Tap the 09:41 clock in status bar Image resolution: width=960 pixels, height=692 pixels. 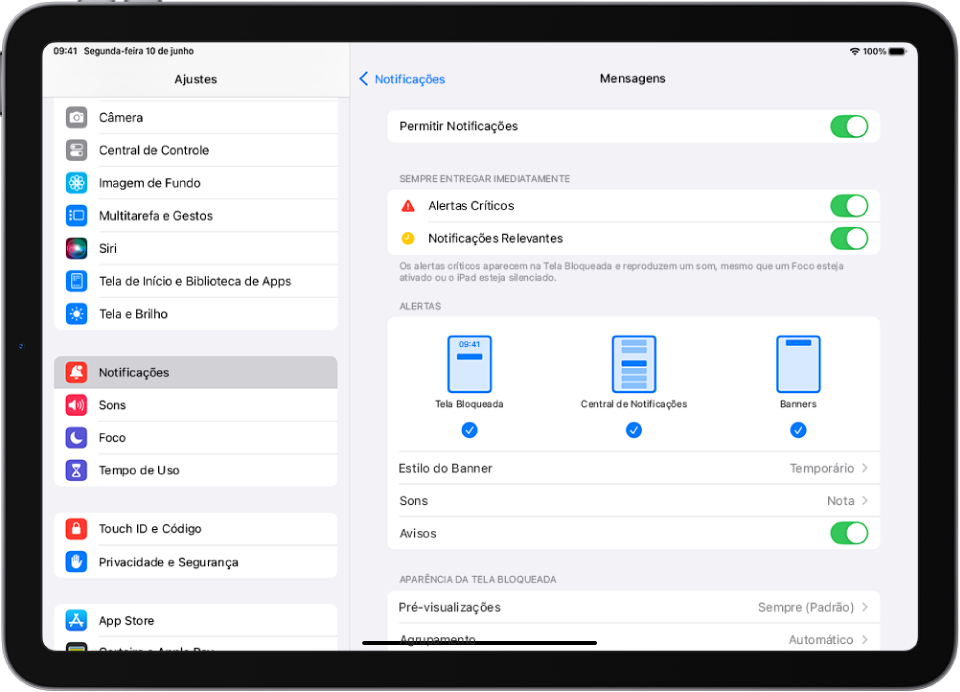point(66,51)
